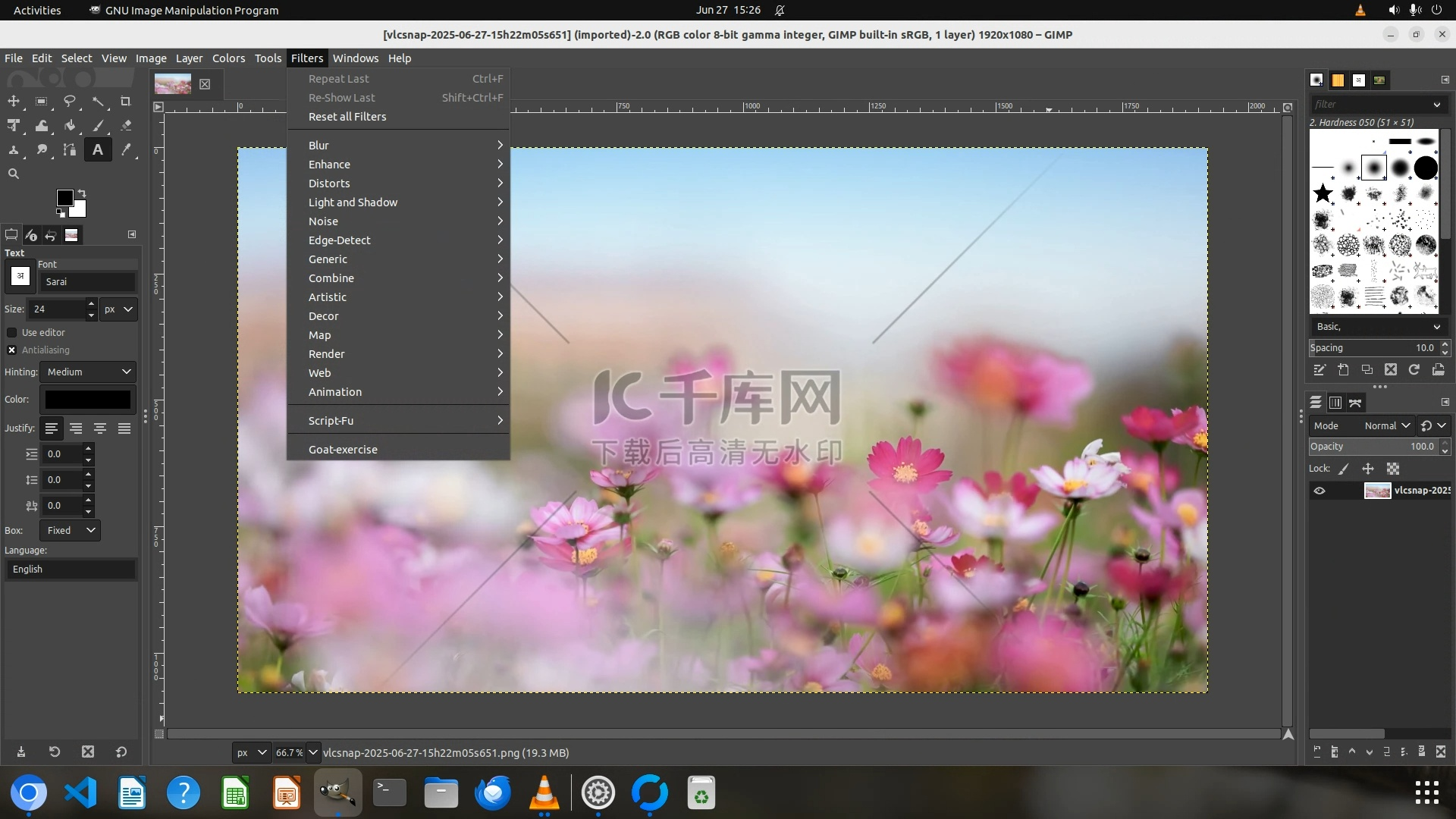Disable the Antialiasing checkbox

[12, 350]
